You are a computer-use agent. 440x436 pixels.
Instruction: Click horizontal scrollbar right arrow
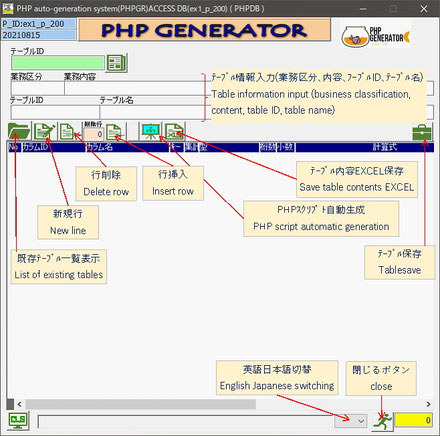tap(428, 404)
